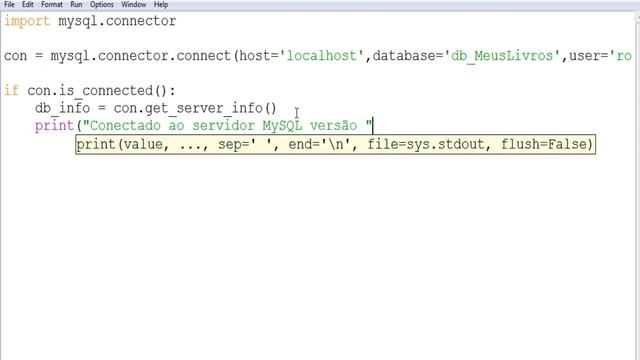Open the Run menu

[76, 4]
